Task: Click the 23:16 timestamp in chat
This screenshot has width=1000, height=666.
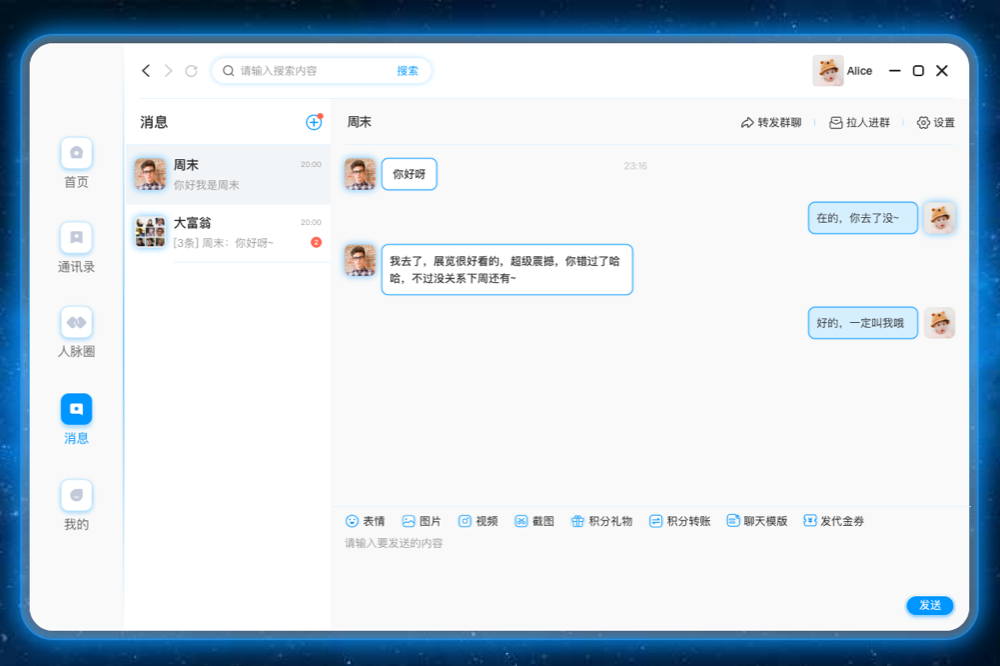Action: coord(635,166)
